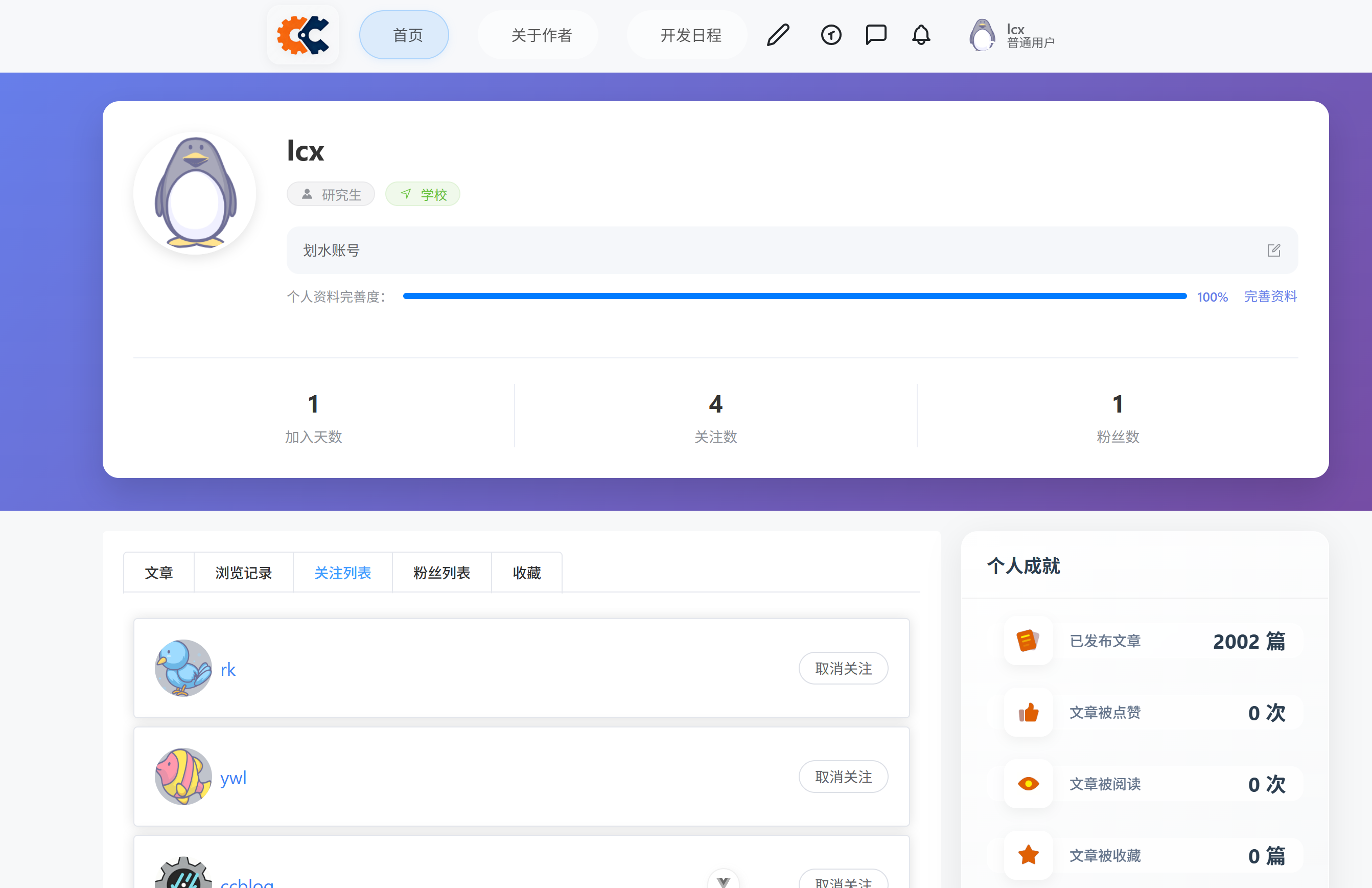Open lcx user menu in header
Screen dimensions: 1372x888
pos(1012,35)
